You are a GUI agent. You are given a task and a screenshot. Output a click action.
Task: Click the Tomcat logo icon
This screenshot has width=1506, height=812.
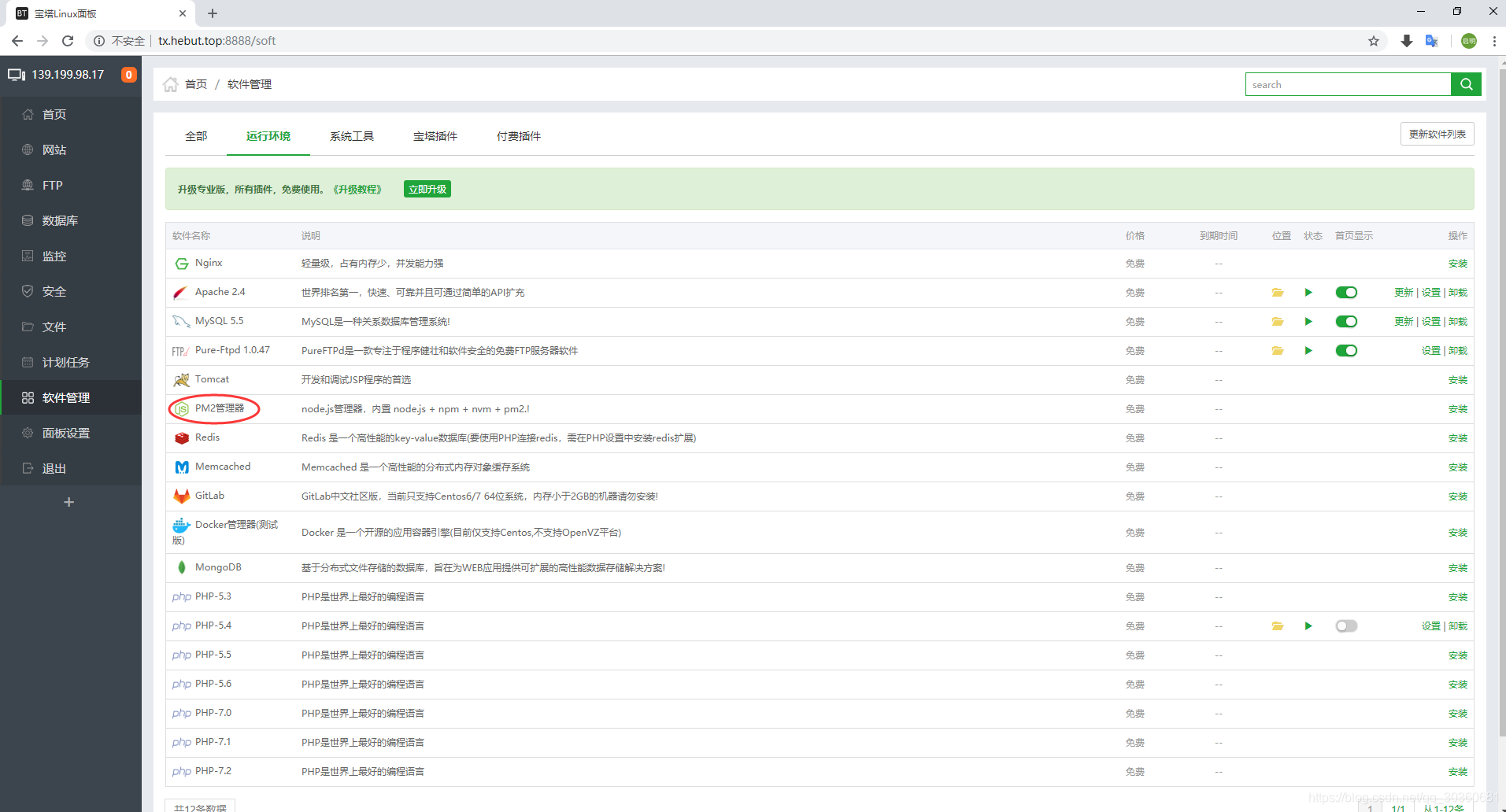click(182, 380)
